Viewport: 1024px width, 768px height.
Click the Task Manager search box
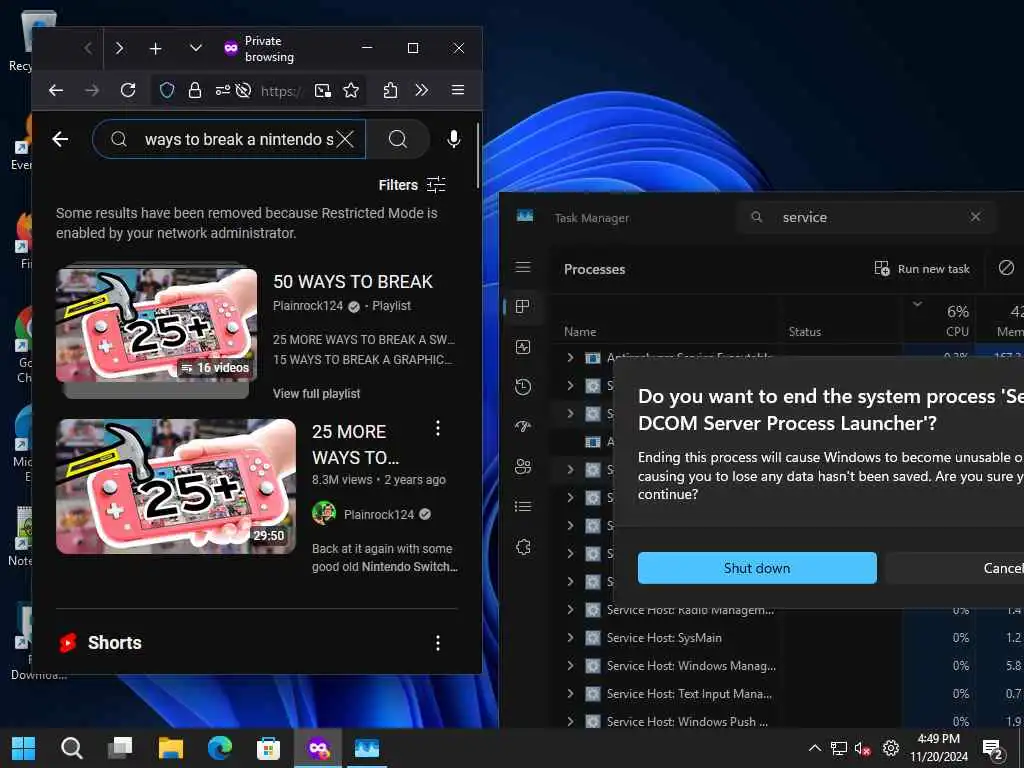[x=867, y=217]
